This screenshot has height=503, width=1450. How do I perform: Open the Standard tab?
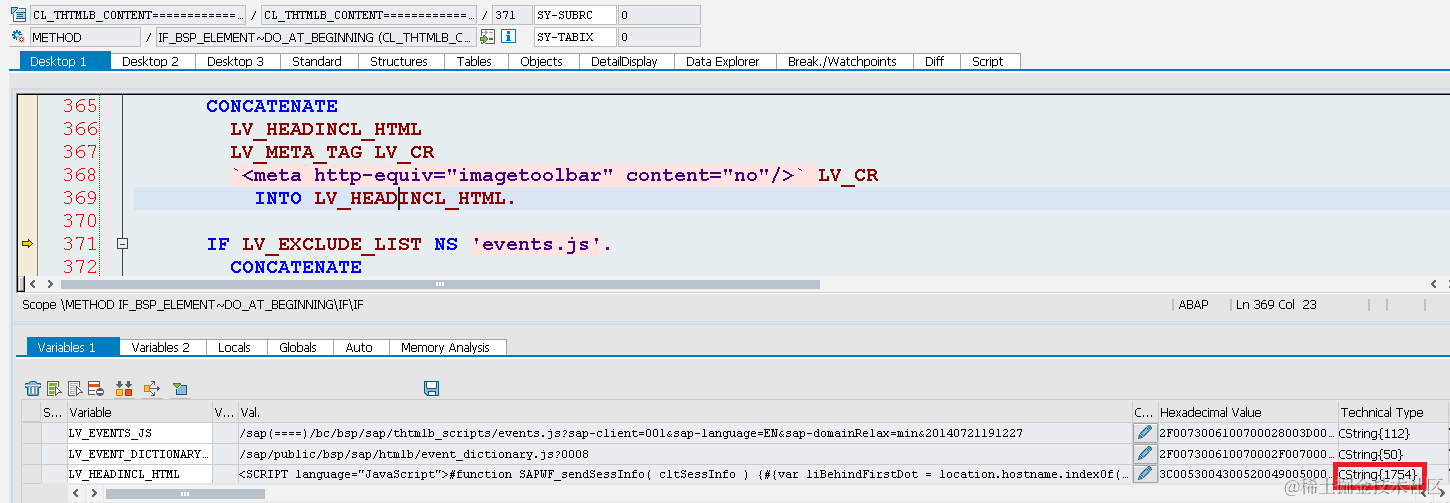[317, 61]
